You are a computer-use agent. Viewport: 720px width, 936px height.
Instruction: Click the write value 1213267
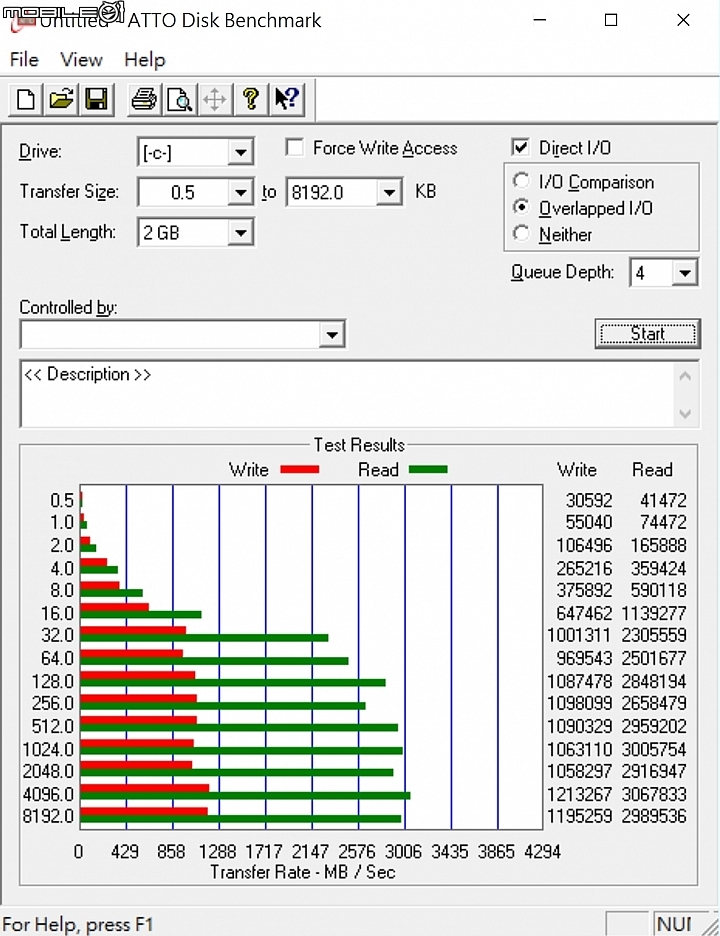click(x=580, y=795)
